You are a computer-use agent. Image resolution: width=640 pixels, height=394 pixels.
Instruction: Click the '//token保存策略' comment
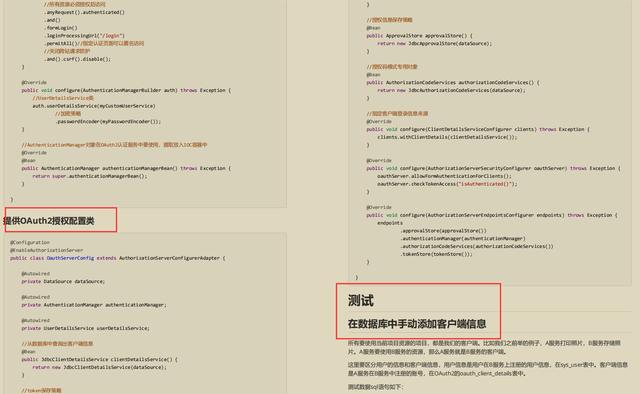coord(41,390)
